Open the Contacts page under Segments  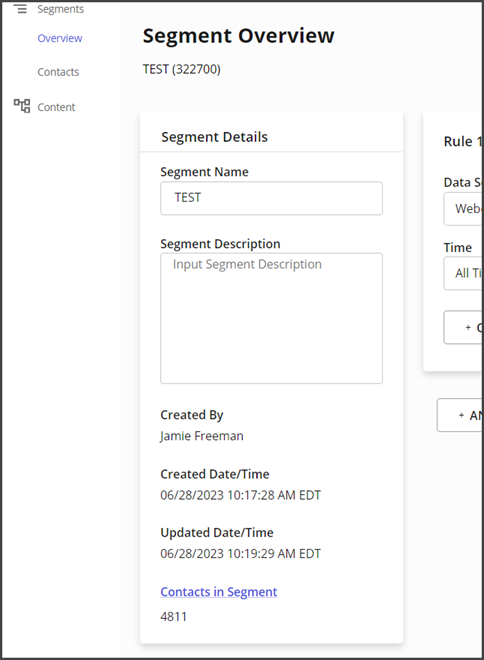coord(58,72)
